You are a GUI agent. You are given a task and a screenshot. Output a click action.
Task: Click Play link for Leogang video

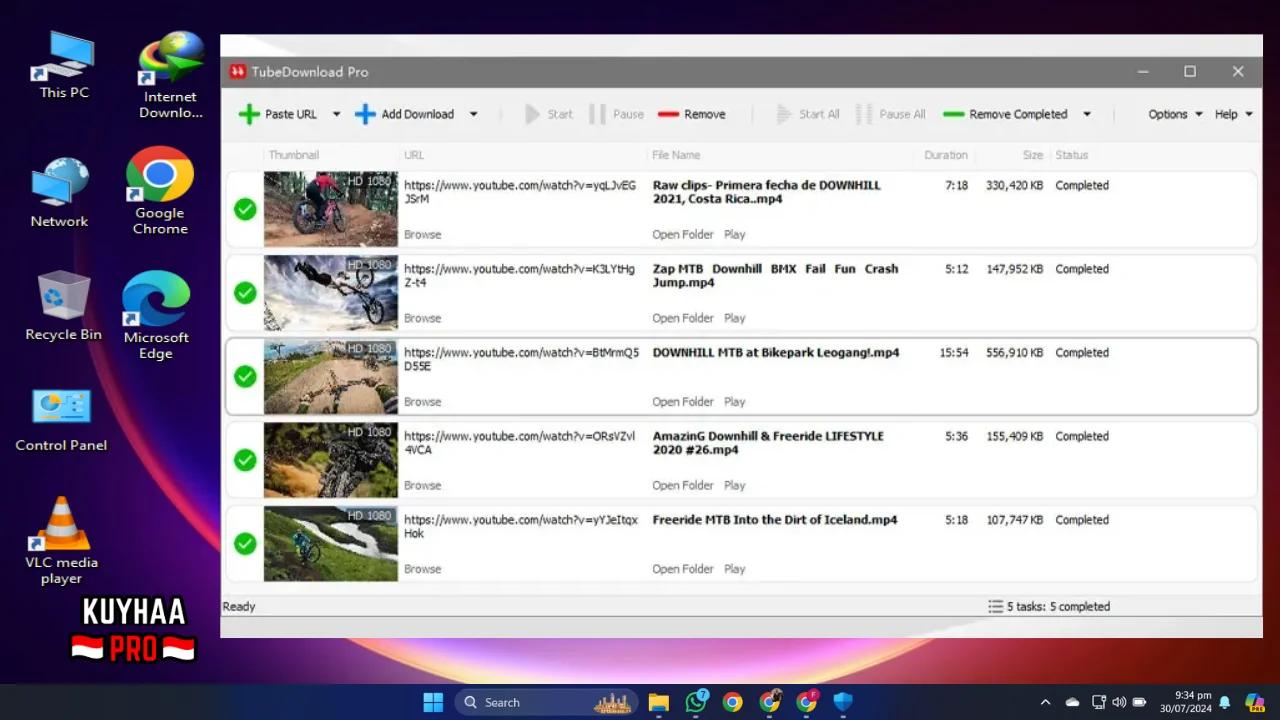(735, 402)
